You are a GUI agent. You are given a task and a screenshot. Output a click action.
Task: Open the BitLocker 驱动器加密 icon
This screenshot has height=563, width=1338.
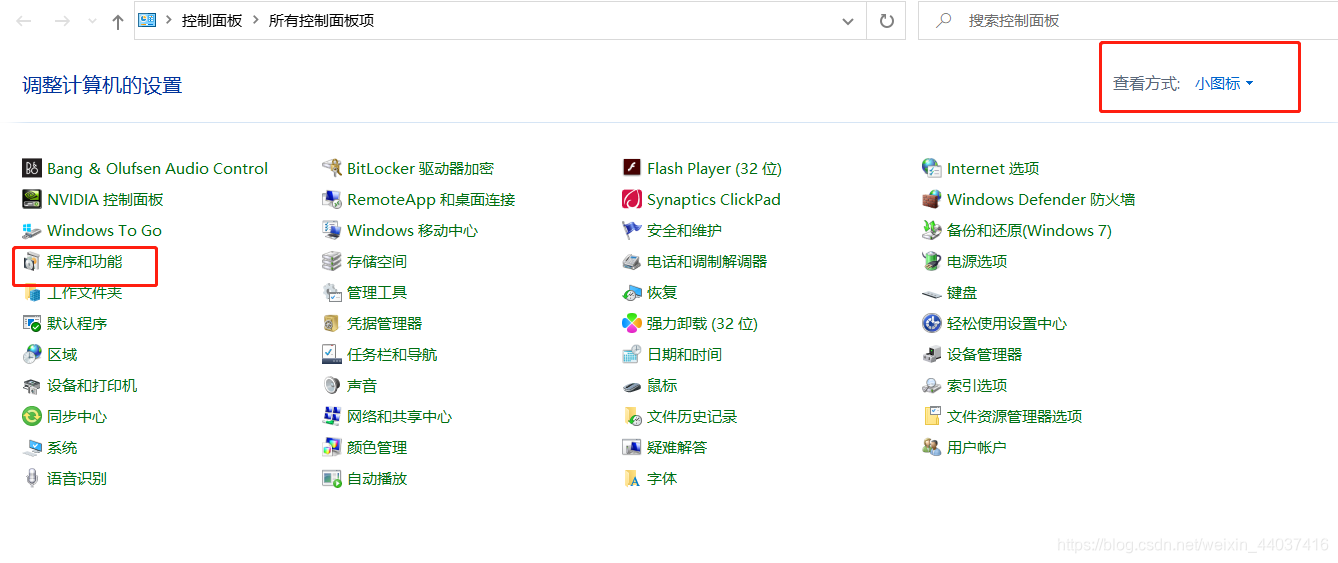(332, 168)
